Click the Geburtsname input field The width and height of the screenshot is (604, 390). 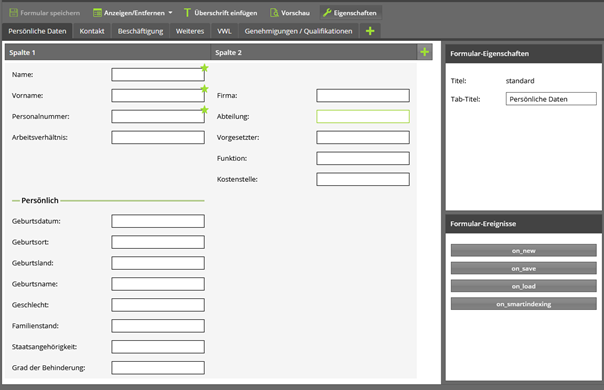pos(158,284)
